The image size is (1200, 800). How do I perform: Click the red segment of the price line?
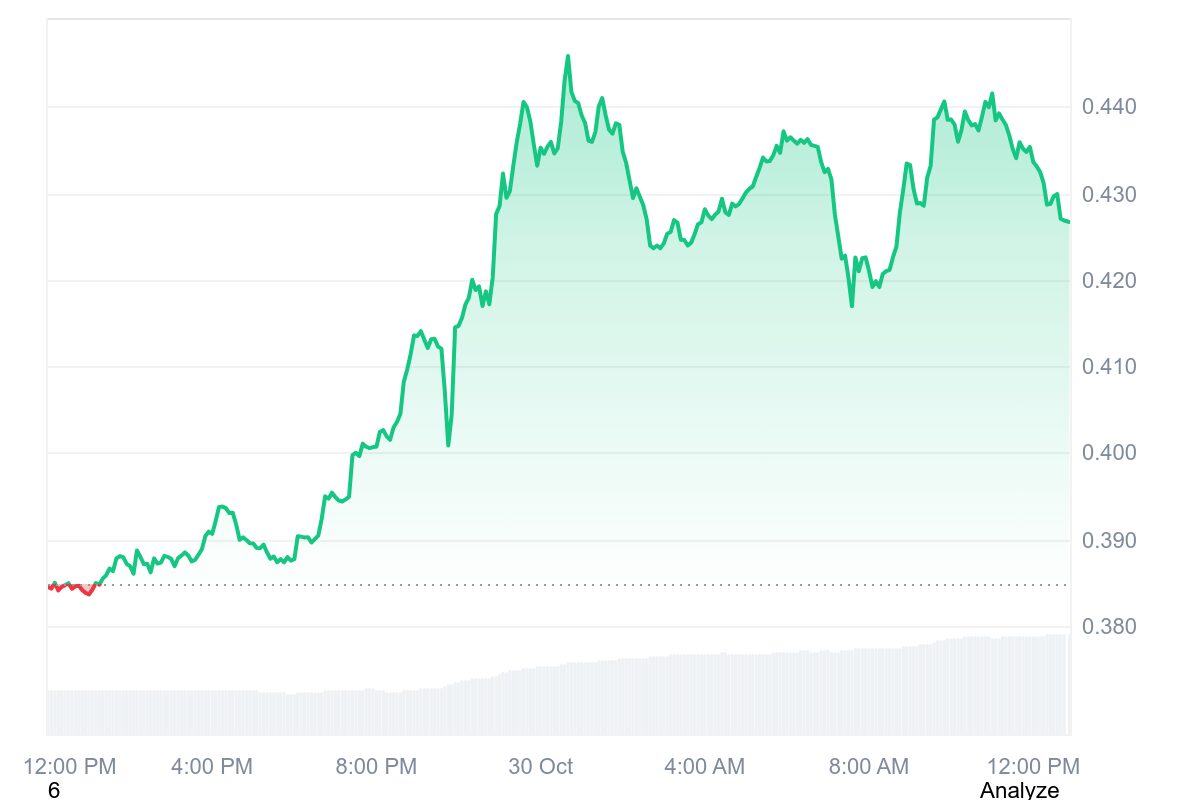click(x=74, y=587)
